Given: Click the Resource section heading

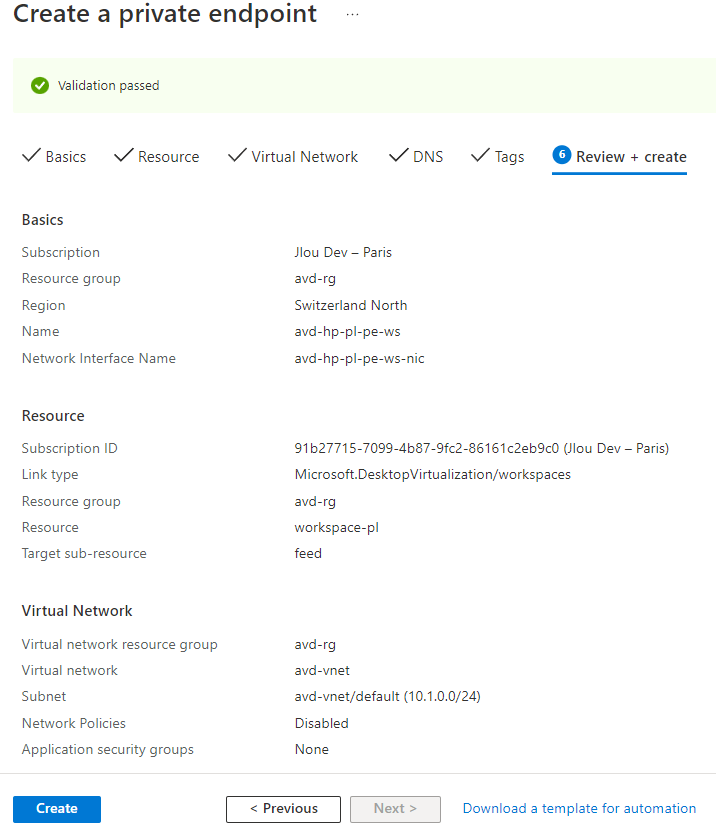Looking at the screenshot, I should pos(53,416).
